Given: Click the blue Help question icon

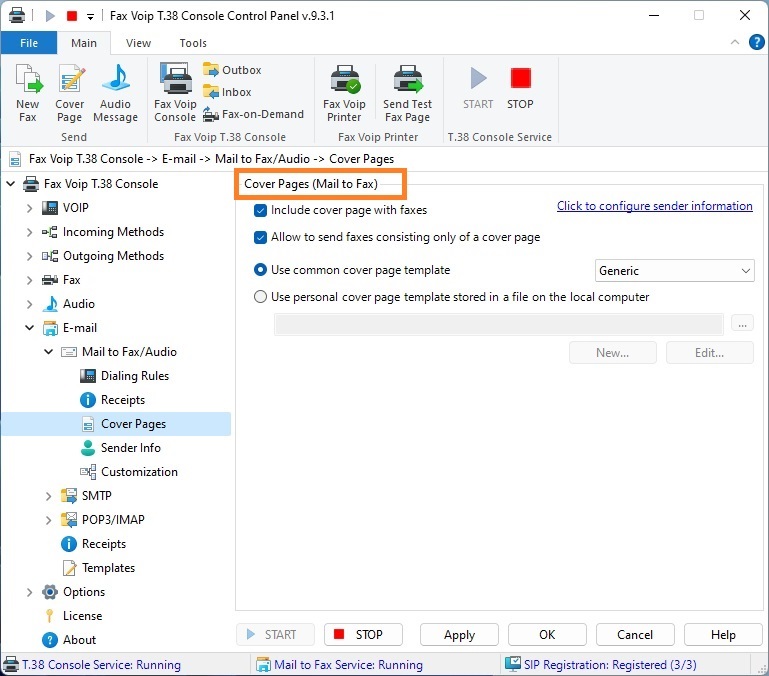Looking at the screenshot, I should [x=756, y=42].
